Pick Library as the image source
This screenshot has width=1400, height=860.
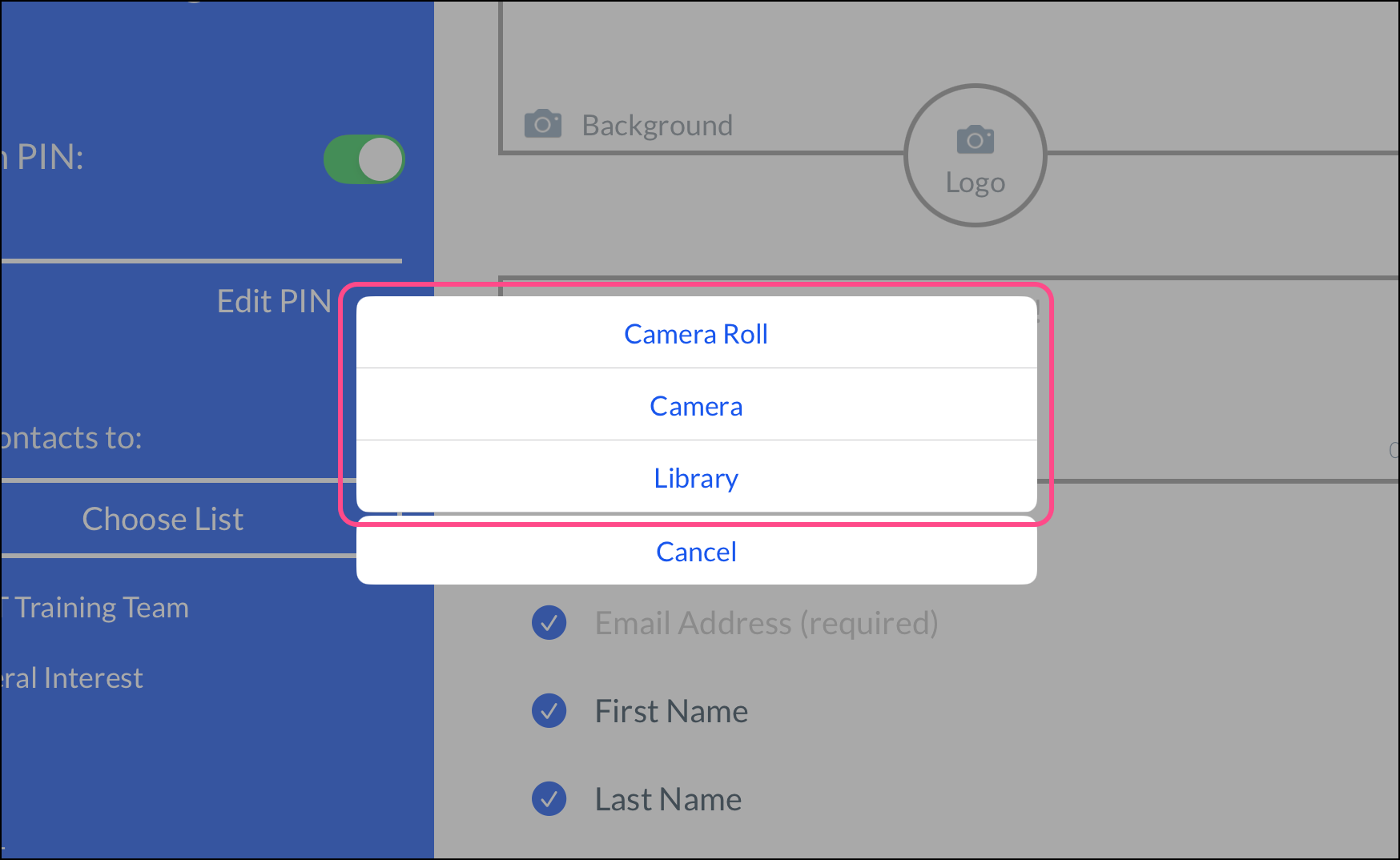tap(696, 478)
